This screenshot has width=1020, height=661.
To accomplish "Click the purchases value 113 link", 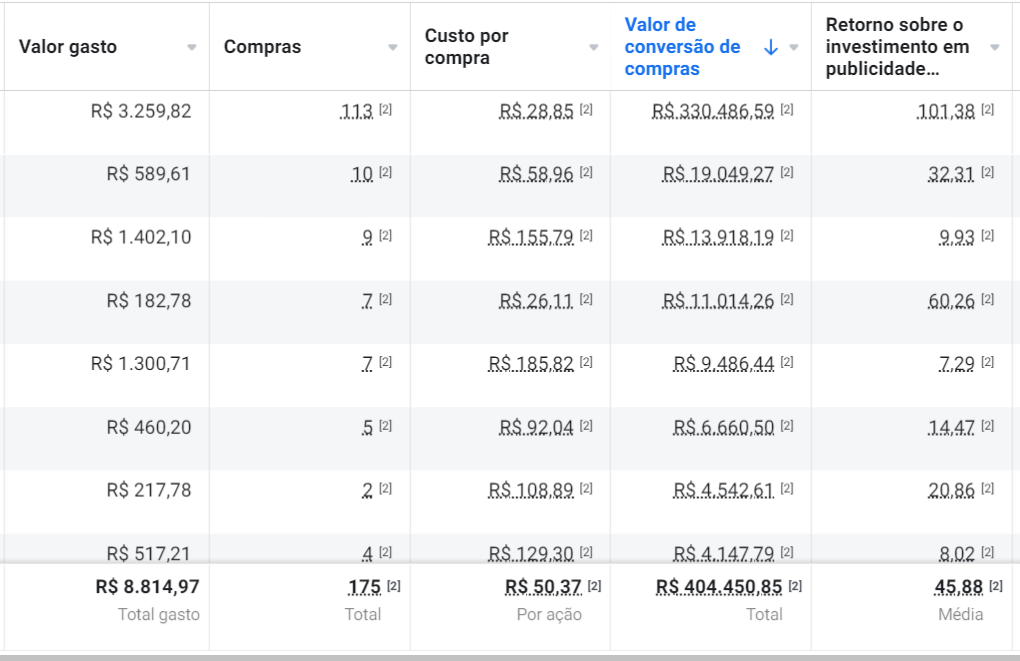I will click(x=356, y=111).
